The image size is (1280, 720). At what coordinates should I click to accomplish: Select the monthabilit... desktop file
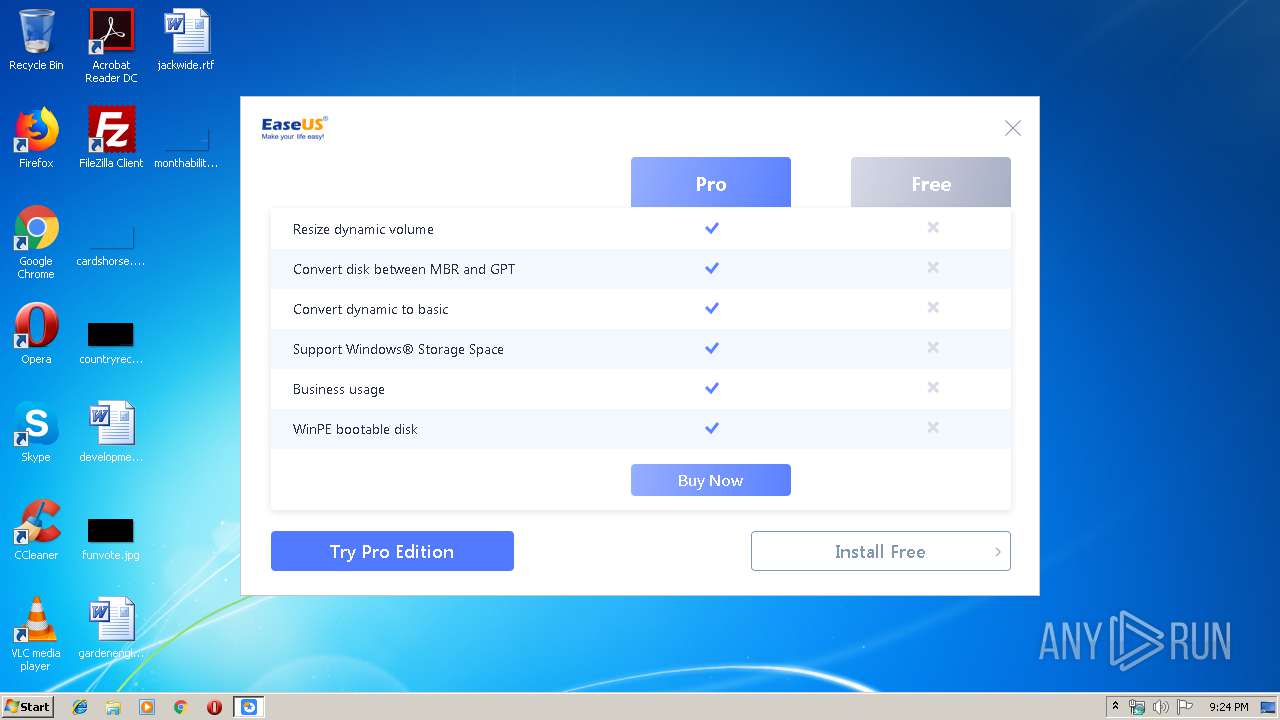186,145
